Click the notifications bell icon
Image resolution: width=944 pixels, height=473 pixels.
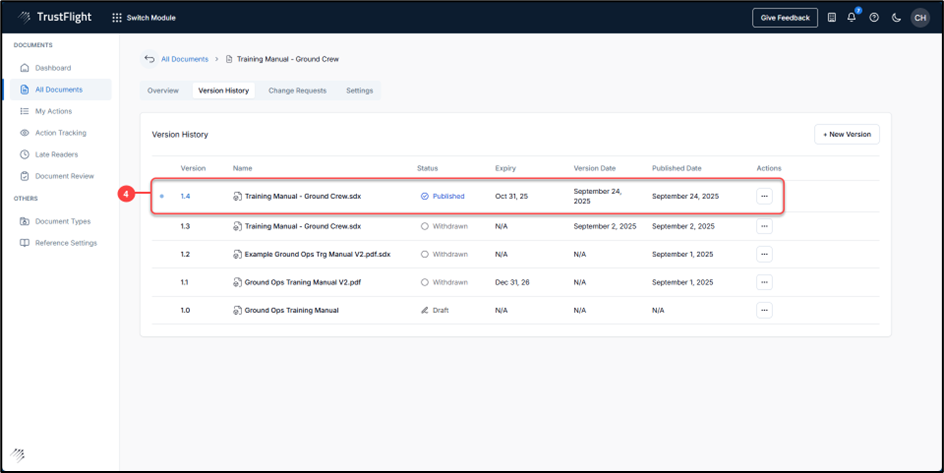click(851, 18)
